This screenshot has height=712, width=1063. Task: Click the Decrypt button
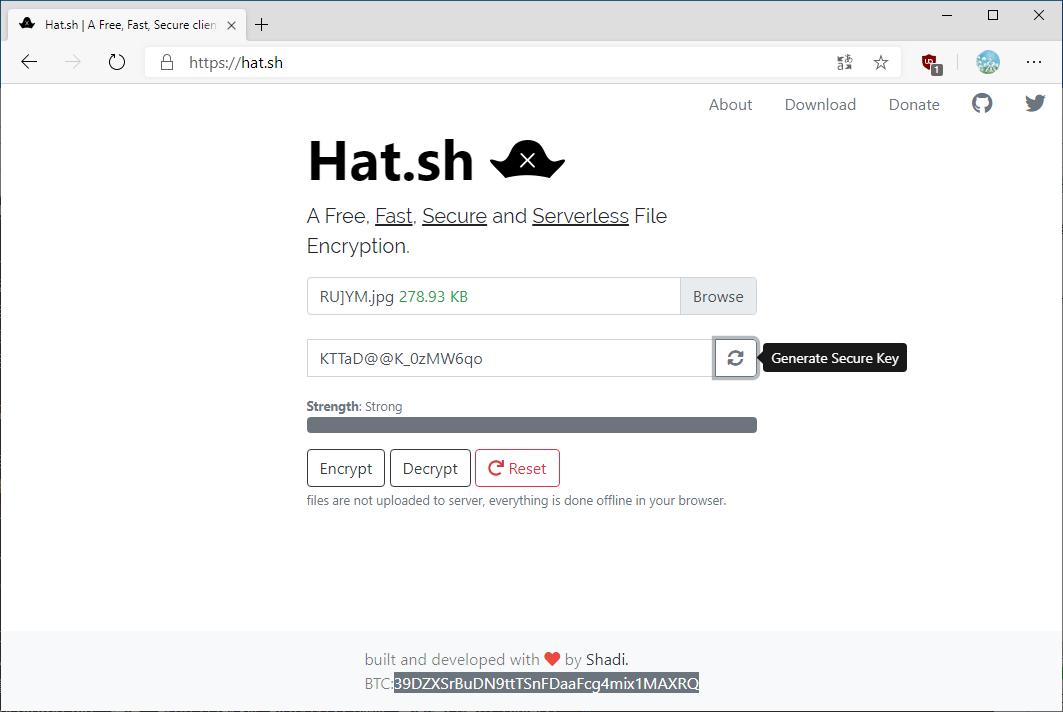(430, 468)
